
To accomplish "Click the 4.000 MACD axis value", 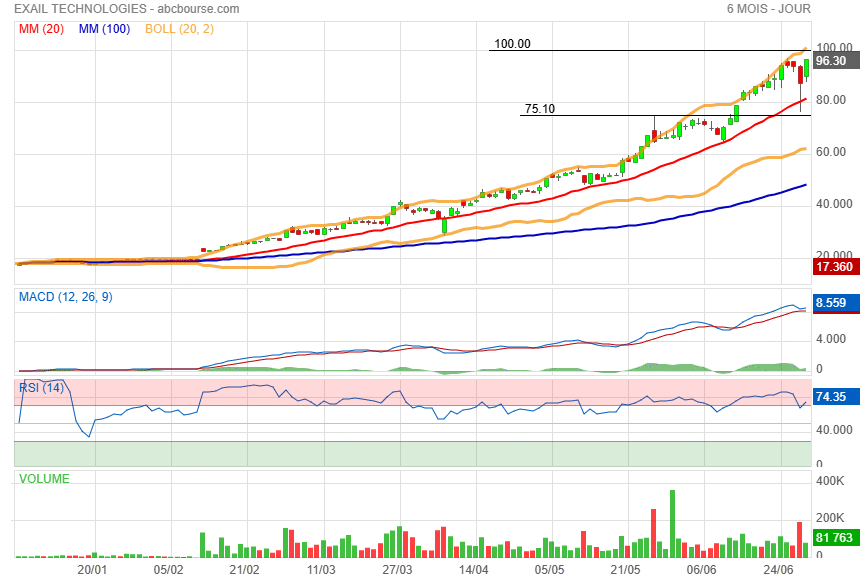I will [x=831, y=339].
